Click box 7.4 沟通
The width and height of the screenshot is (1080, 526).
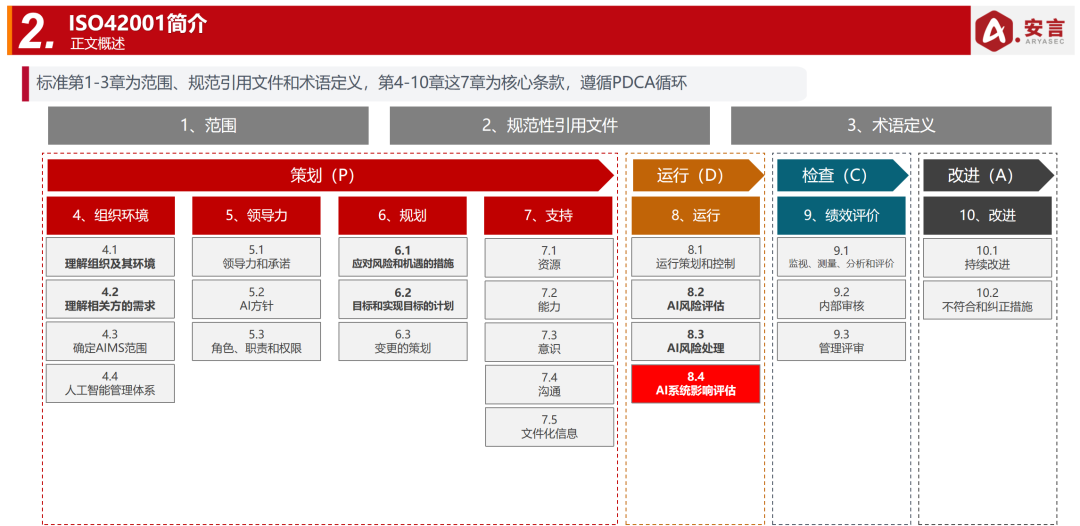point(549,384)
